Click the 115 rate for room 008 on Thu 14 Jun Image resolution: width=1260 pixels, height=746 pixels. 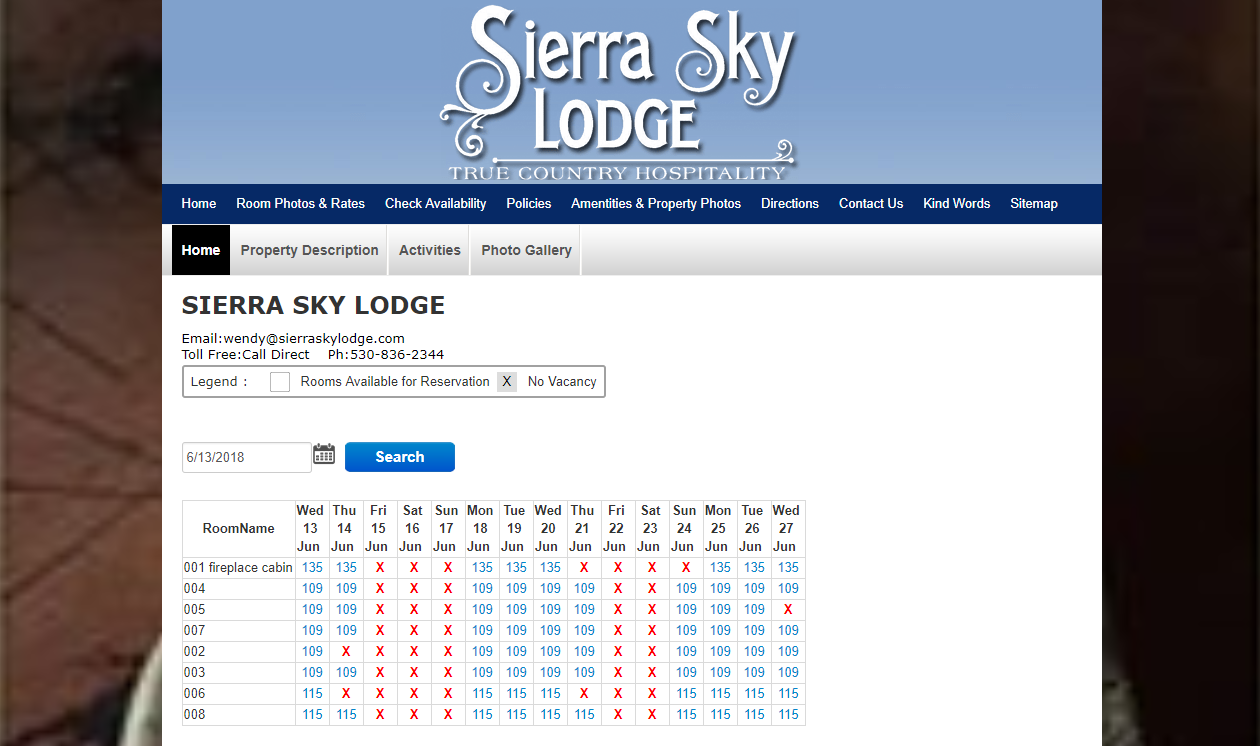tap(346, 715)
